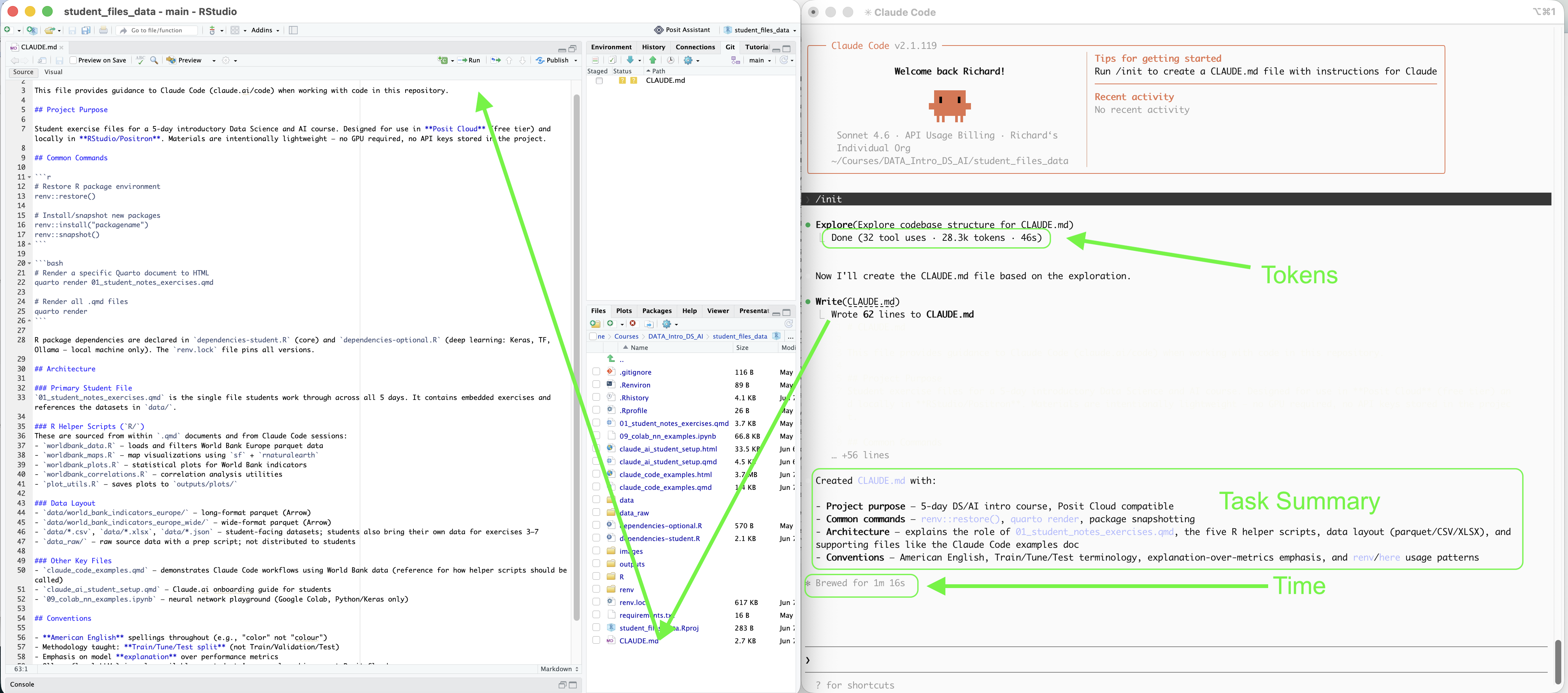Image resolution: width=1568 pixels, height=693 pixels.
Task: Enable Preview on Save
Action: point(74,60)
